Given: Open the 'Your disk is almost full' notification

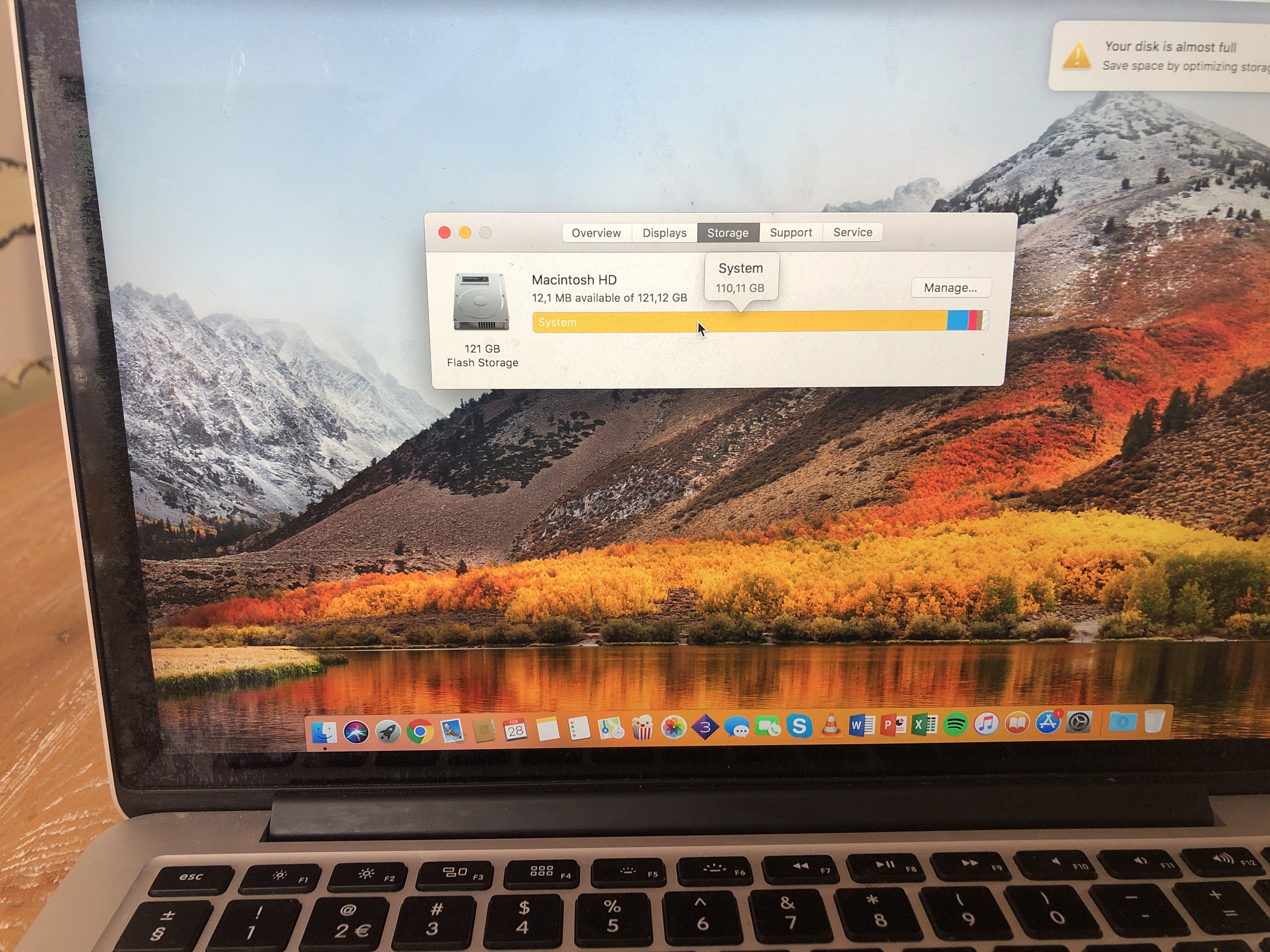Looking at the screenshot, I should [1160, 56].
